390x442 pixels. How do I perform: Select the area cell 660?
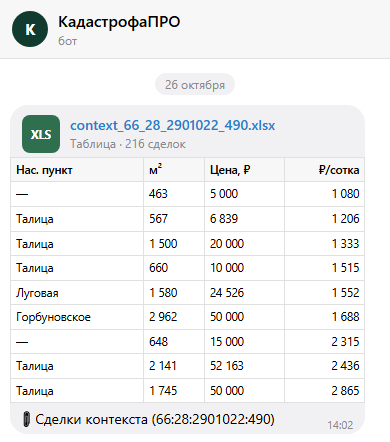[174, 268]
